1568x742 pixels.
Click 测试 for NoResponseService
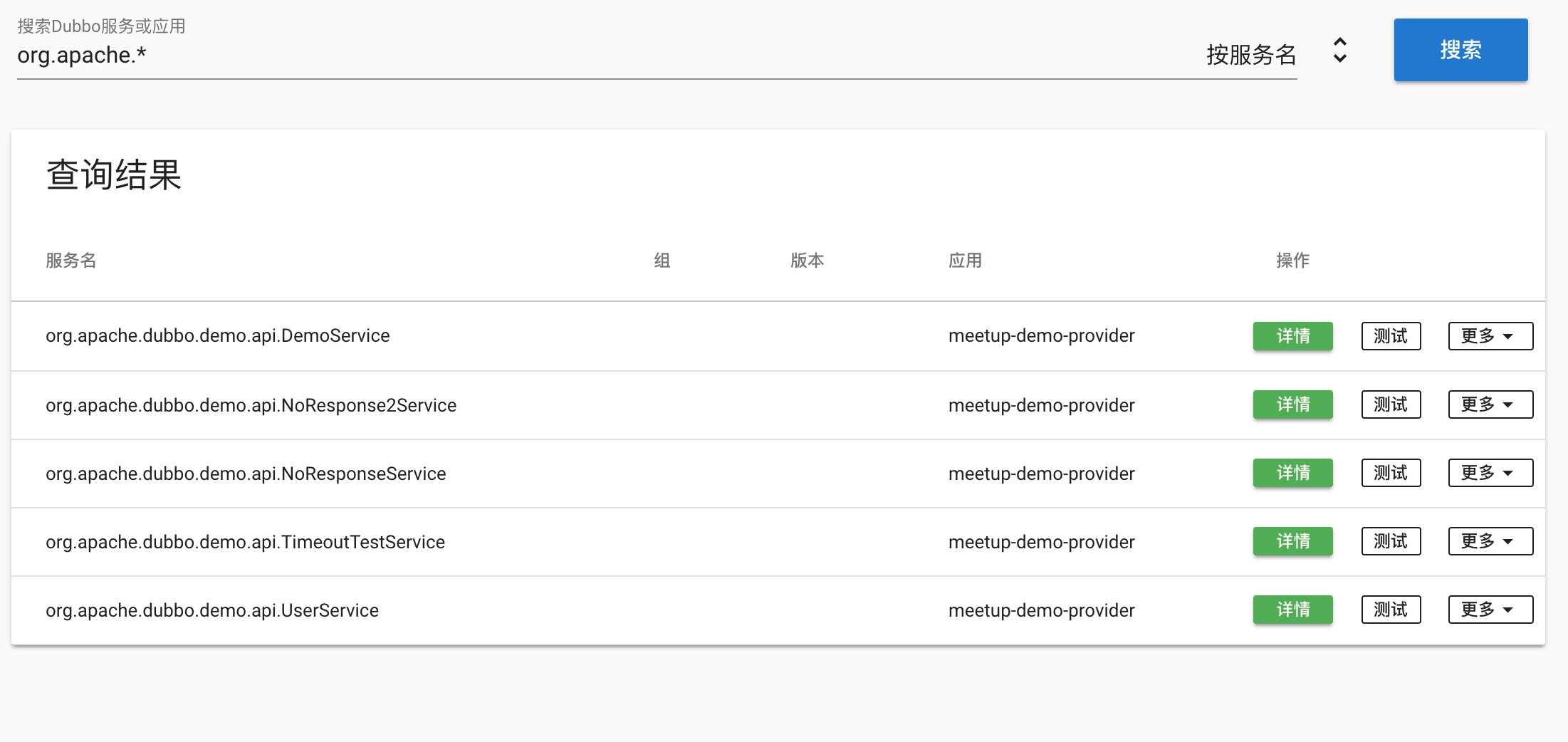click(1390, 473)
